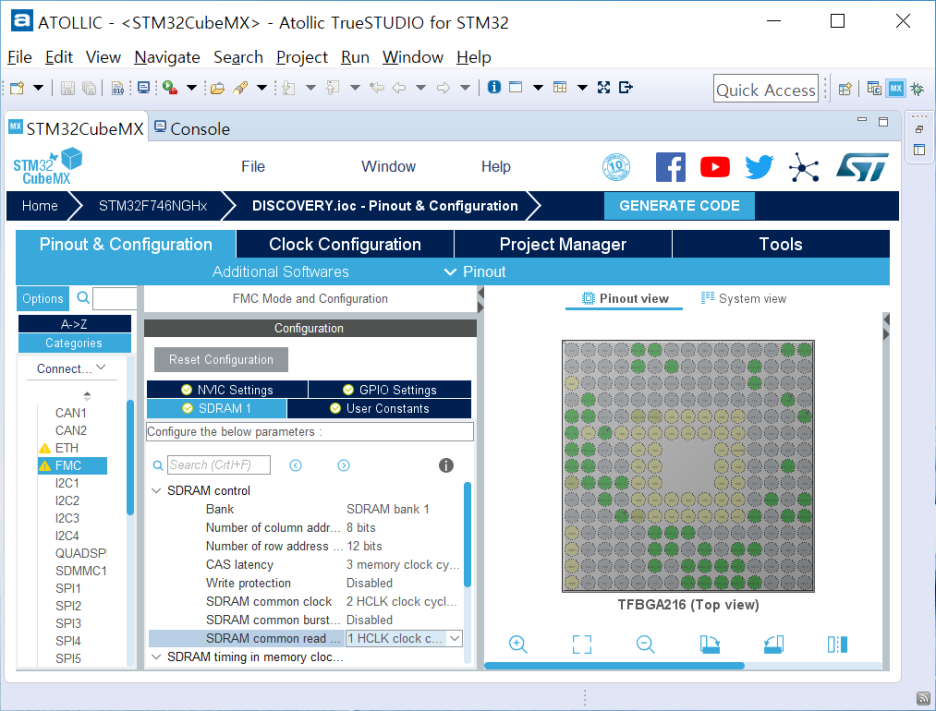
Task: Open the Tools tab
Action: coord(781,244)
